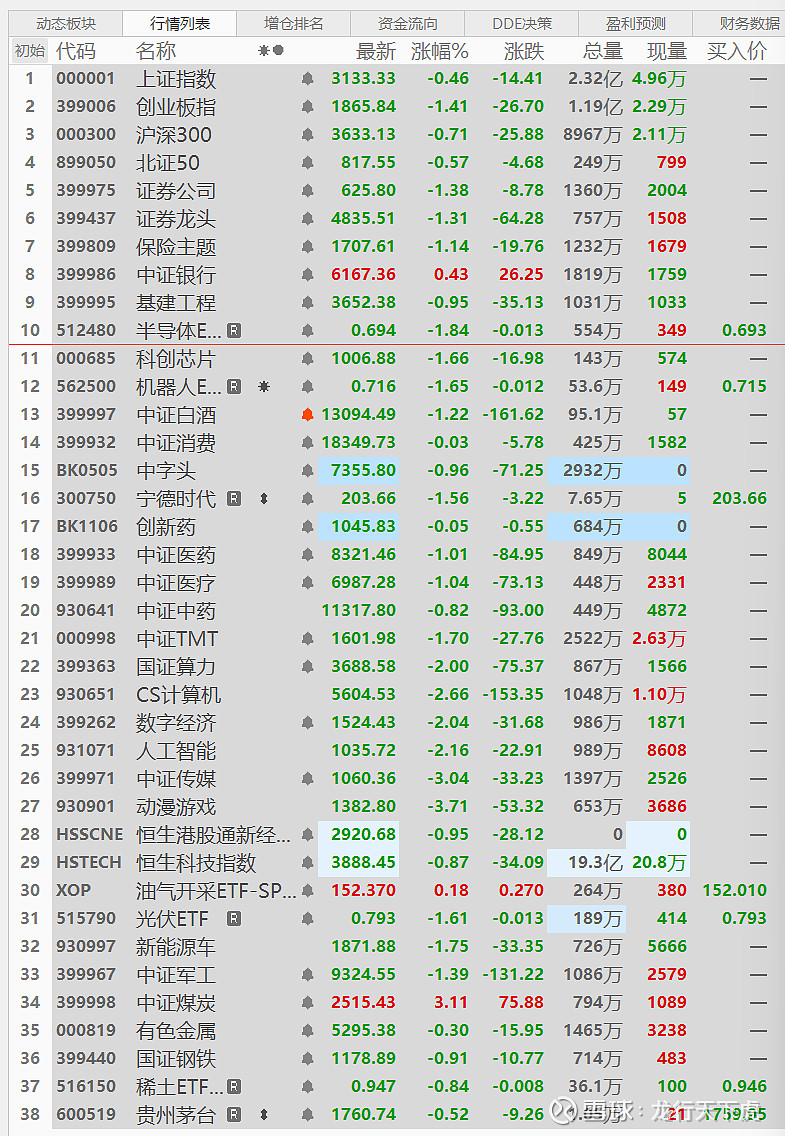This screenshot has height=1136, width=785.
Task: Click the alert bell for 恒生科技指数
Action: tap(307, 863)
